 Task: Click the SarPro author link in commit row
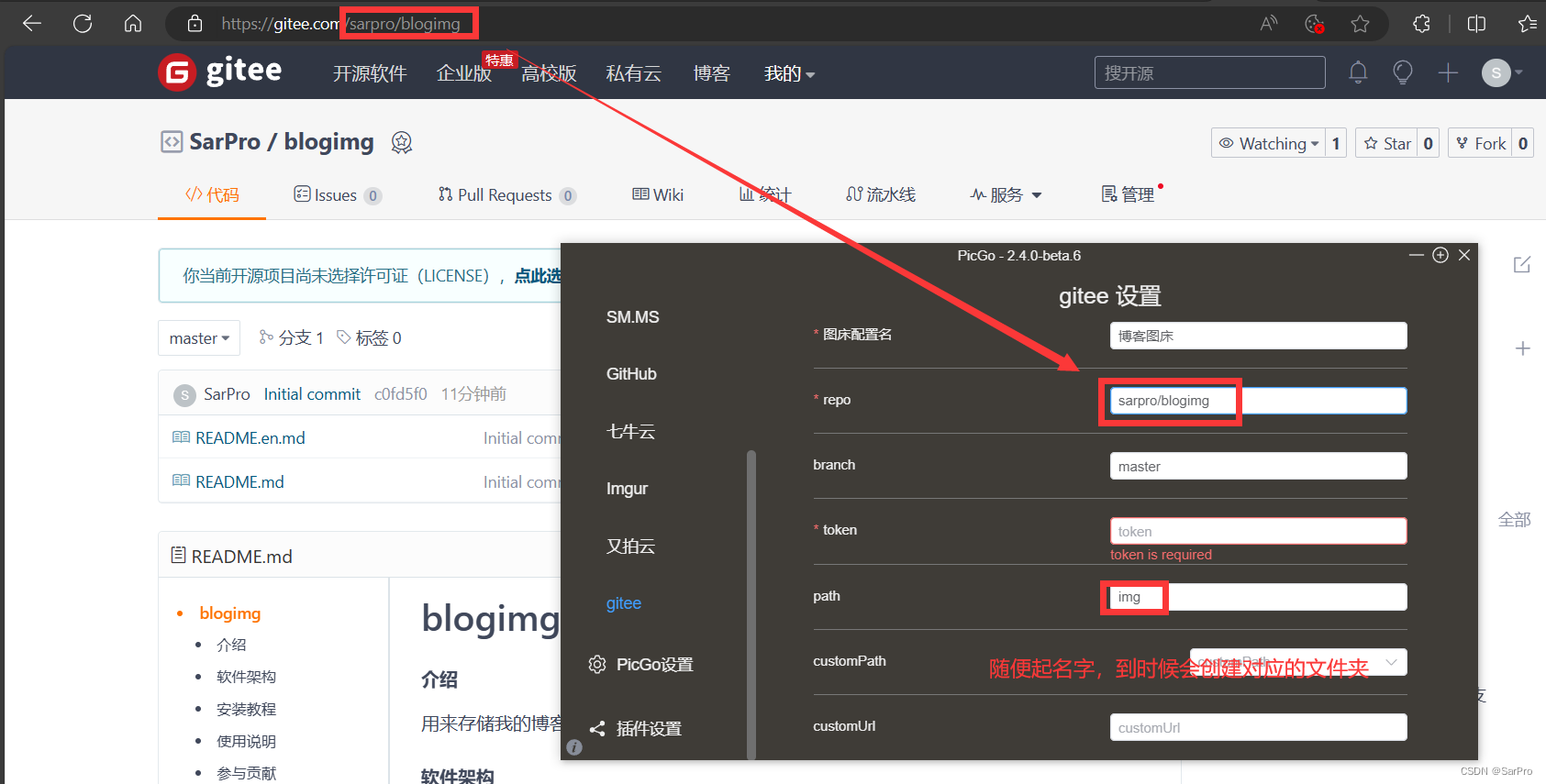click(227, 394)
